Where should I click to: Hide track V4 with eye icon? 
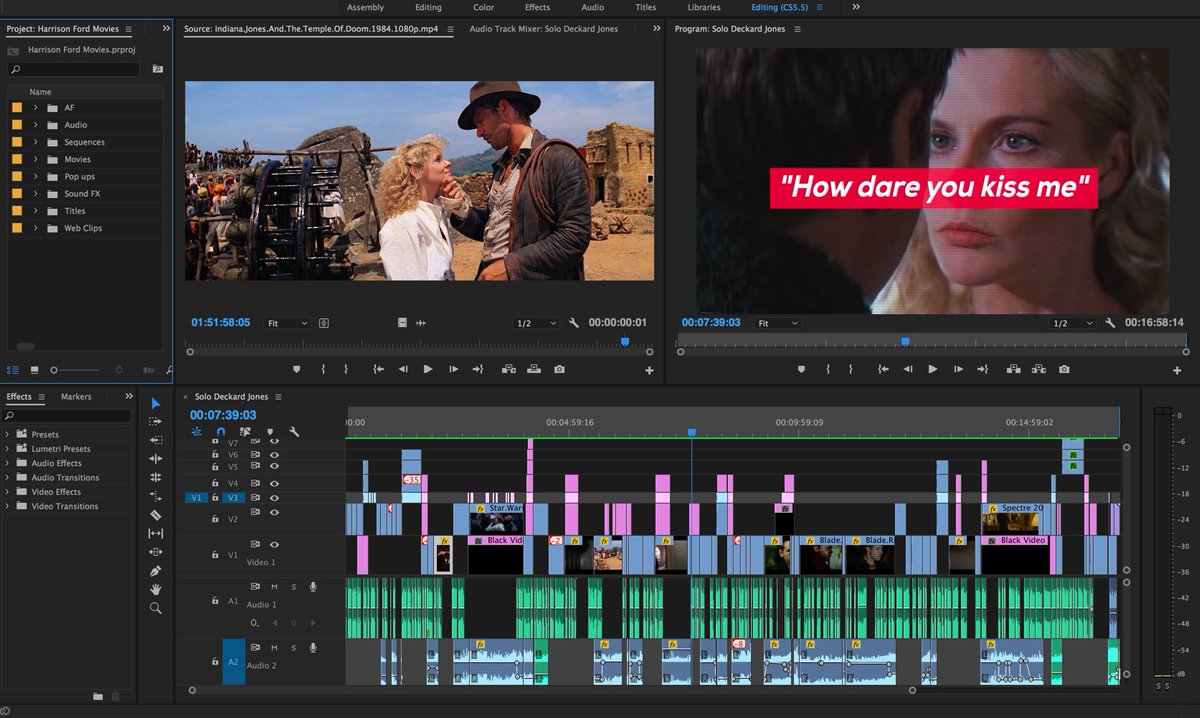click(274, 483)
